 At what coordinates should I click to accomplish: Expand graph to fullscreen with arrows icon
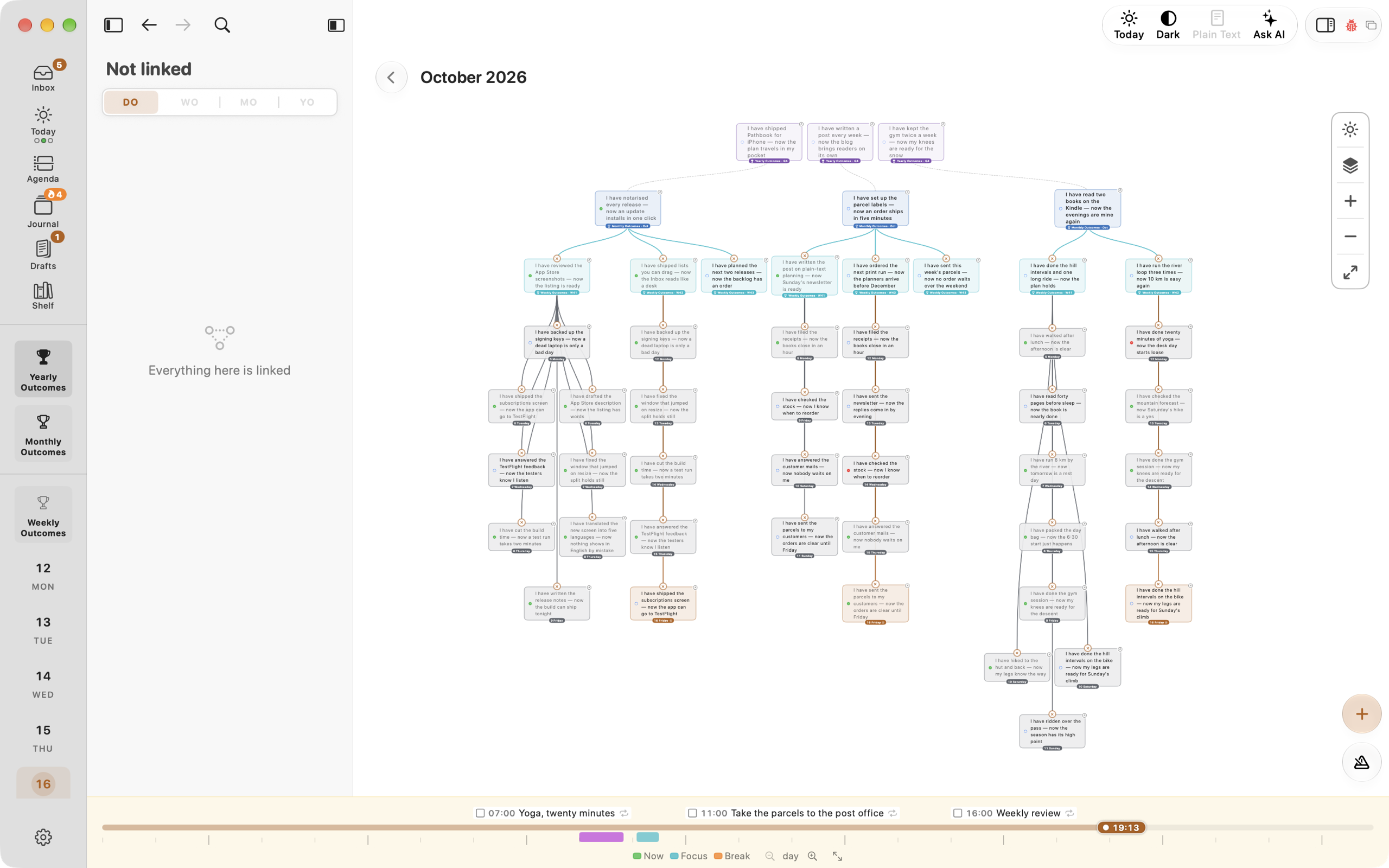point(1350,272)
